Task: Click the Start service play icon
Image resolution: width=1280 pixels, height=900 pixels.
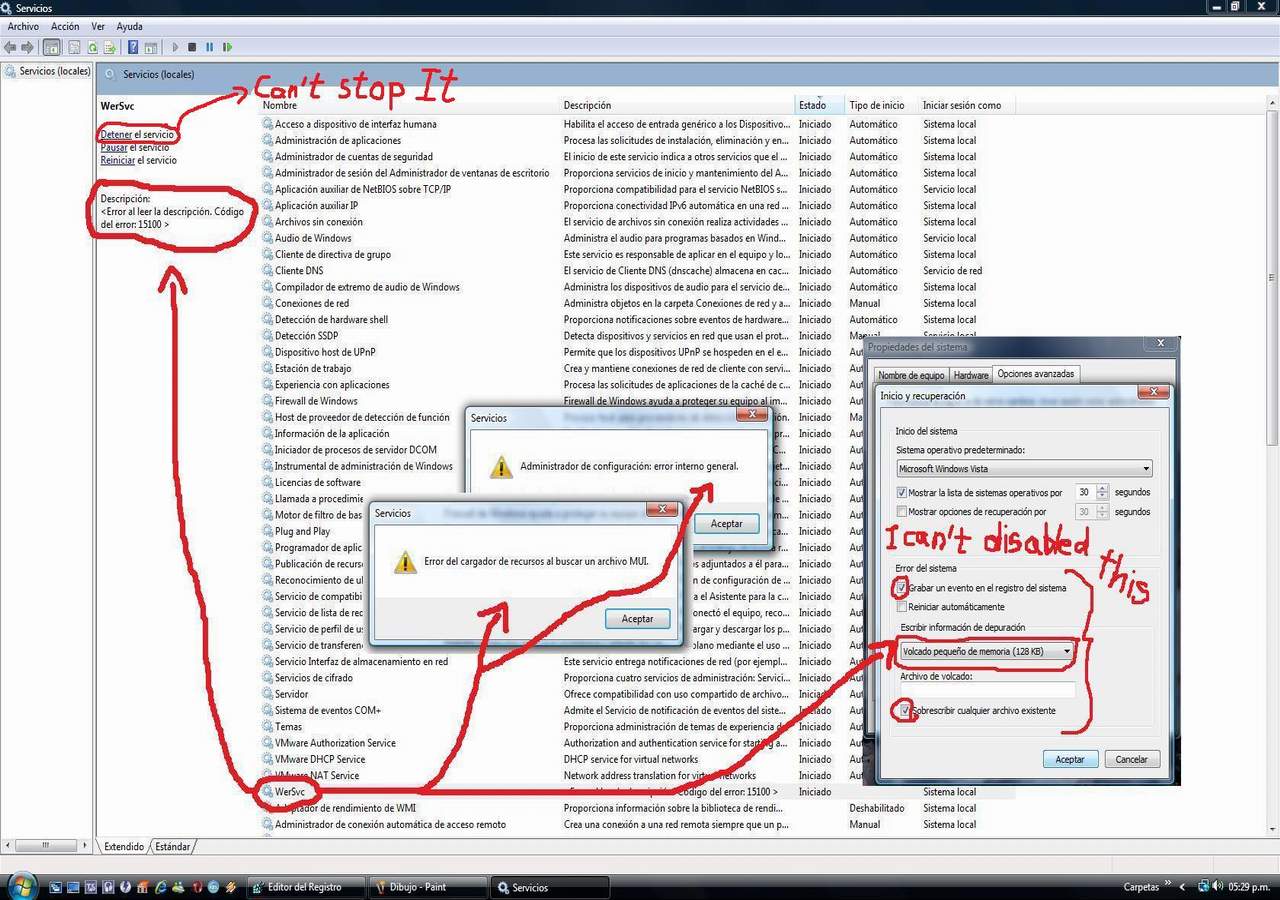Action: click(175, 47)
